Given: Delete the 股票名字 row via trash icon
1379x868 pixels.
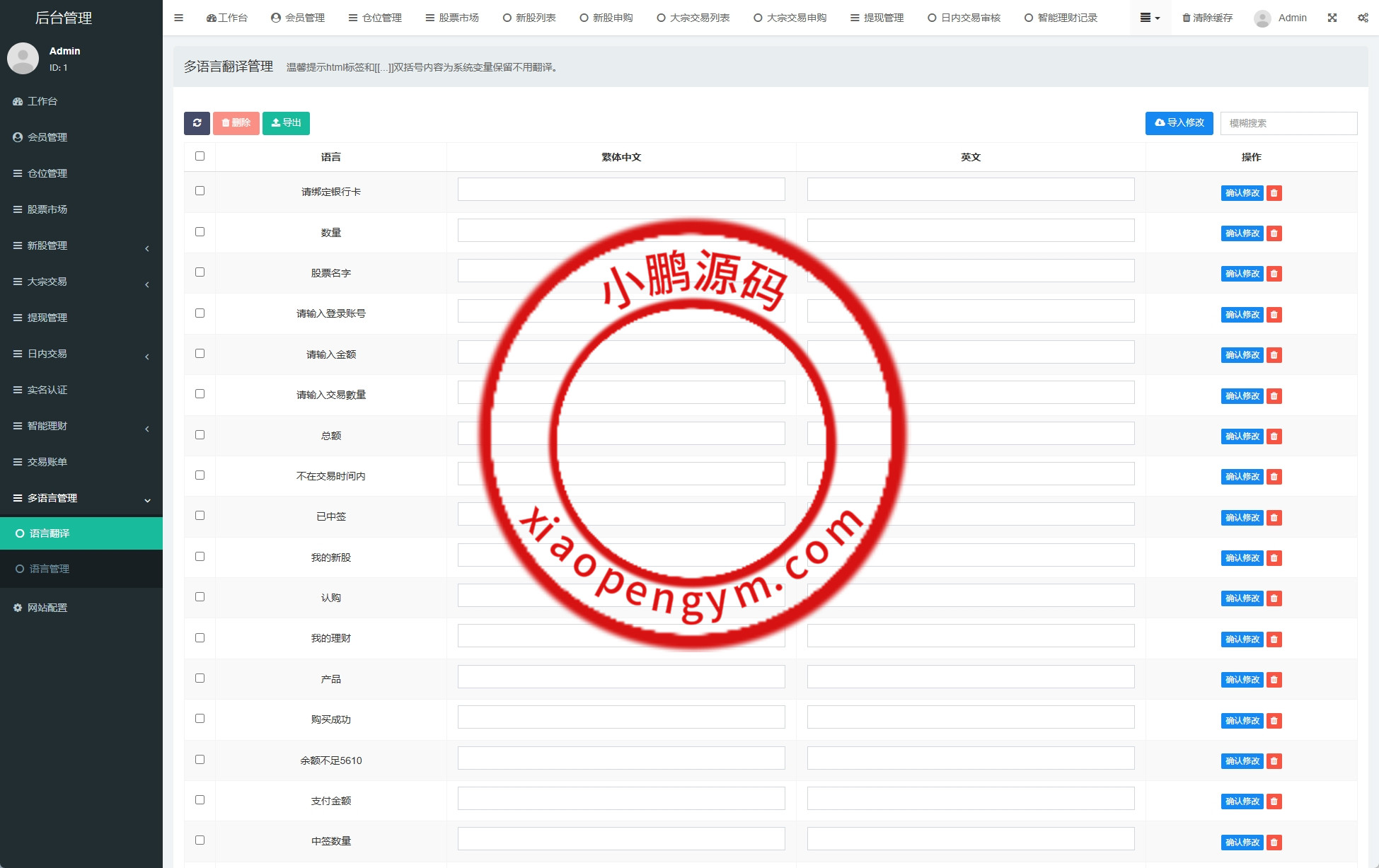Looking at the screenshot, I should click(1274, 274).
